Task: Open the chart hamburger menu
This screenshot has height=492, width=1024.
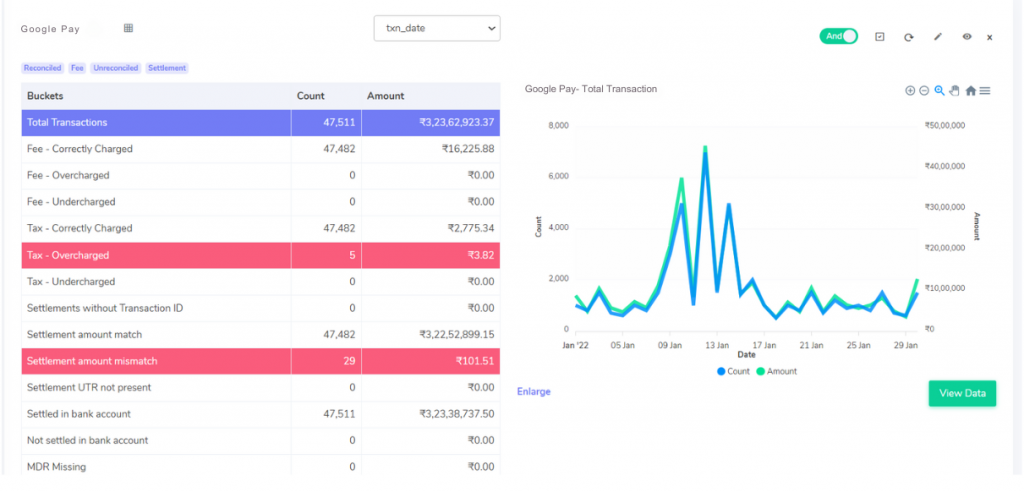Action: click(x=985, y=91)
